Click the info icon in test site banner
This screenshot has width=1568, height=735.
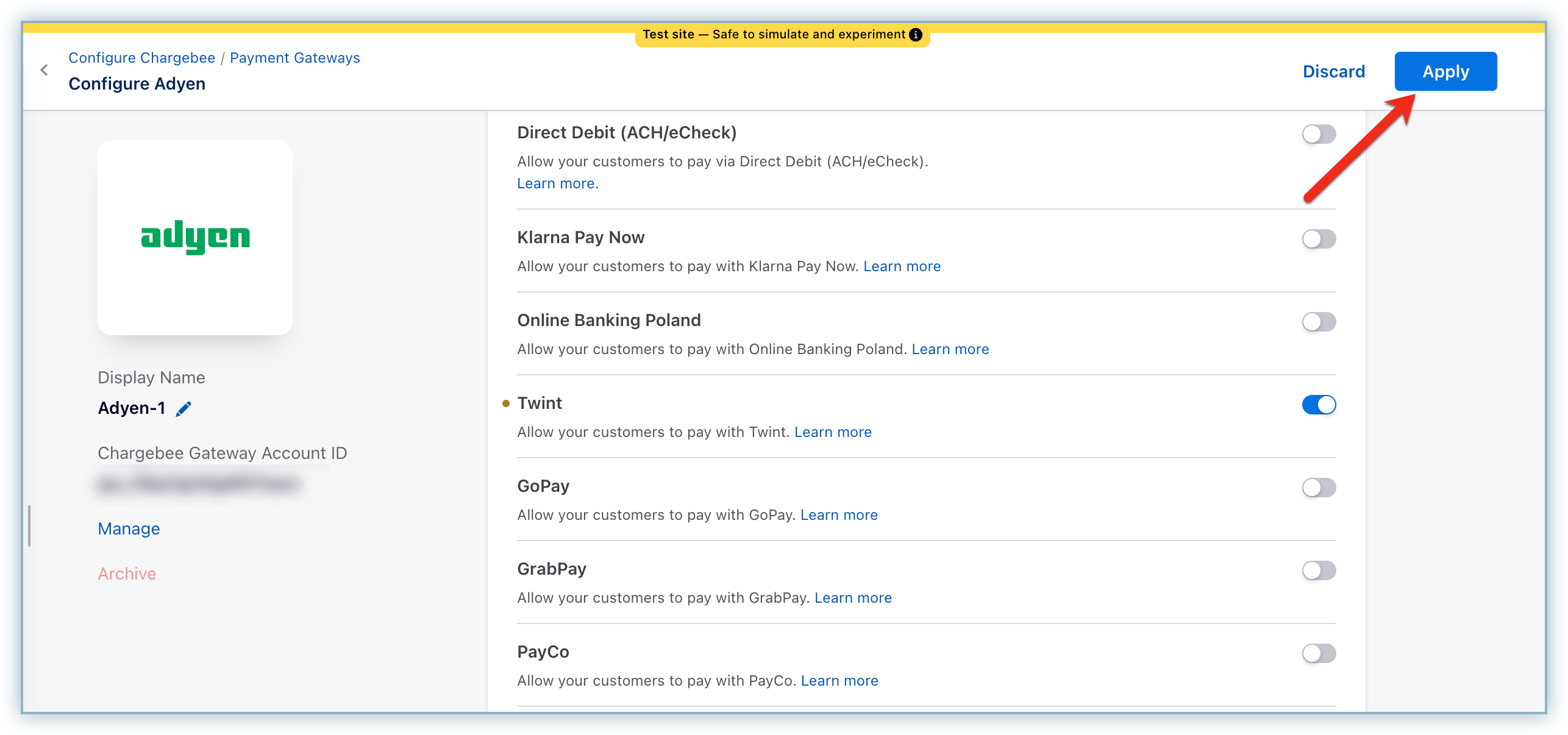[915, 35]
